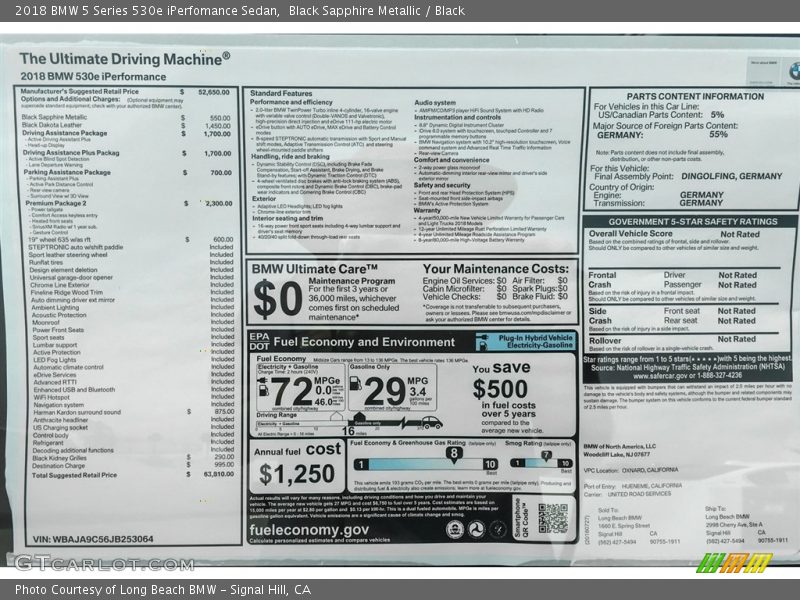
Task: Click 'Total Suggested Retail Price' label
Action: [x=74, y=475]
